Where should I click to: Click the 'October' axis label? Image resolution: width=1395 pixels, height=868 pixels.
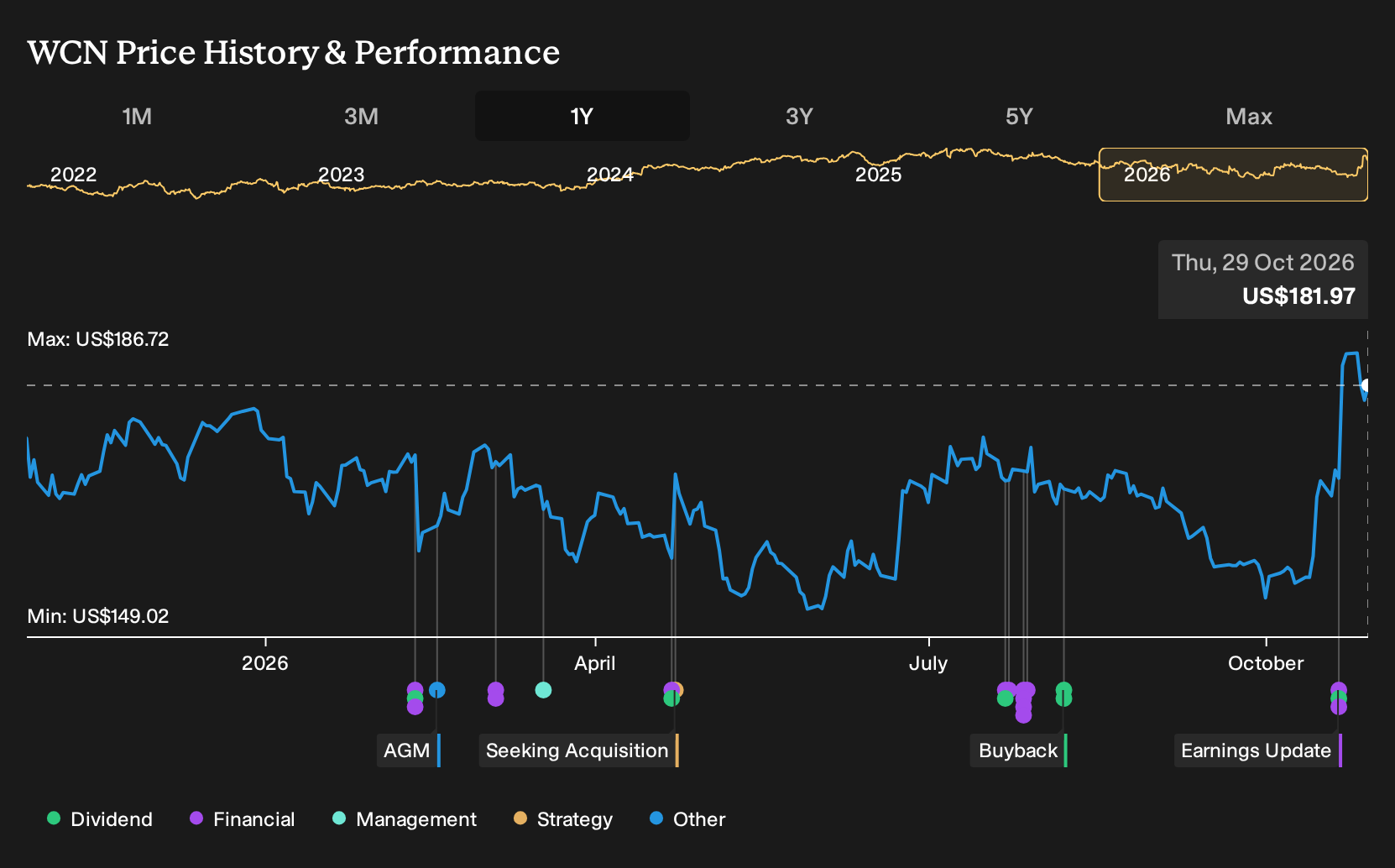click(1266, 663)
